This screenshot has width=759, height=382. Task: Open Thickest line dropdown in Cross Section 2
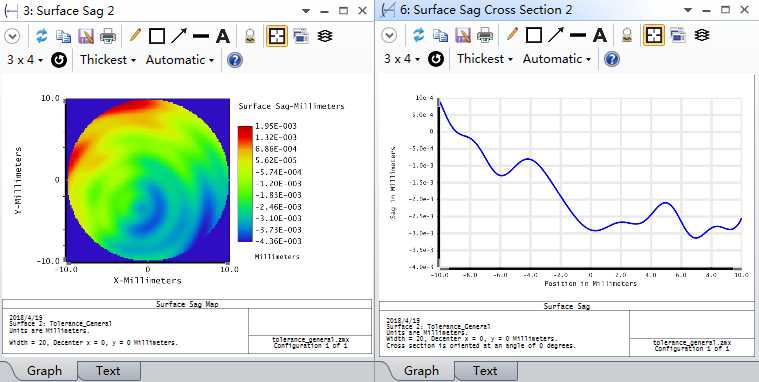click(x=485, y=59)
